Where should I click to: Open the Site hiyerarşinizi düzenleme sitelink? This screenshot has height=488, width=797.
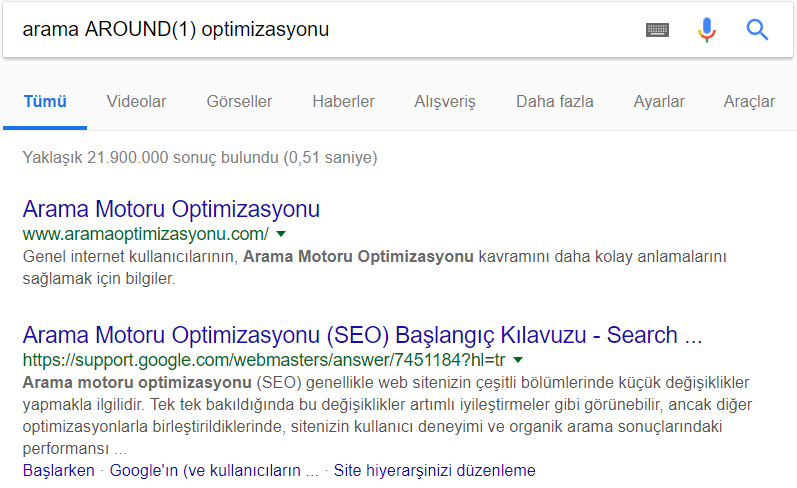435,471
